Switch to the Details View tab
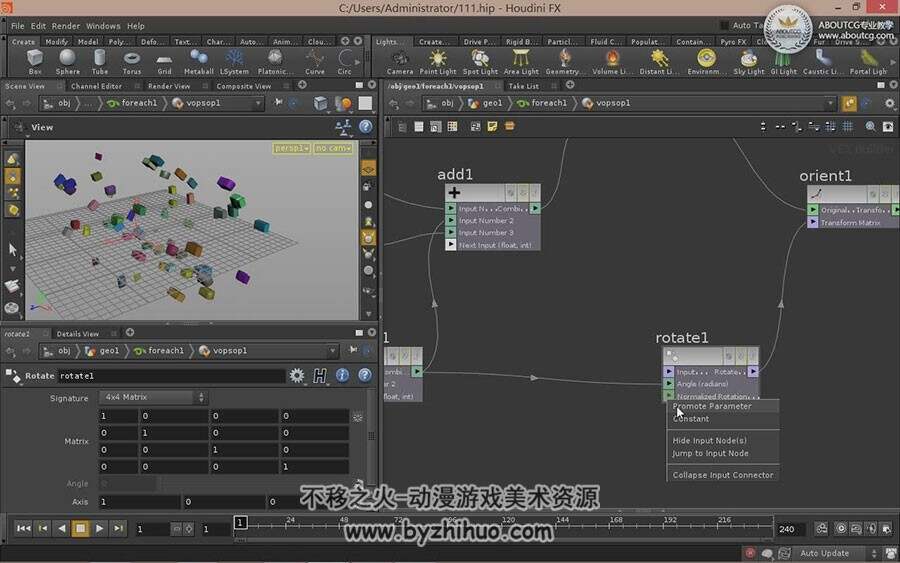900x563 pixels. tap(78, 333)
